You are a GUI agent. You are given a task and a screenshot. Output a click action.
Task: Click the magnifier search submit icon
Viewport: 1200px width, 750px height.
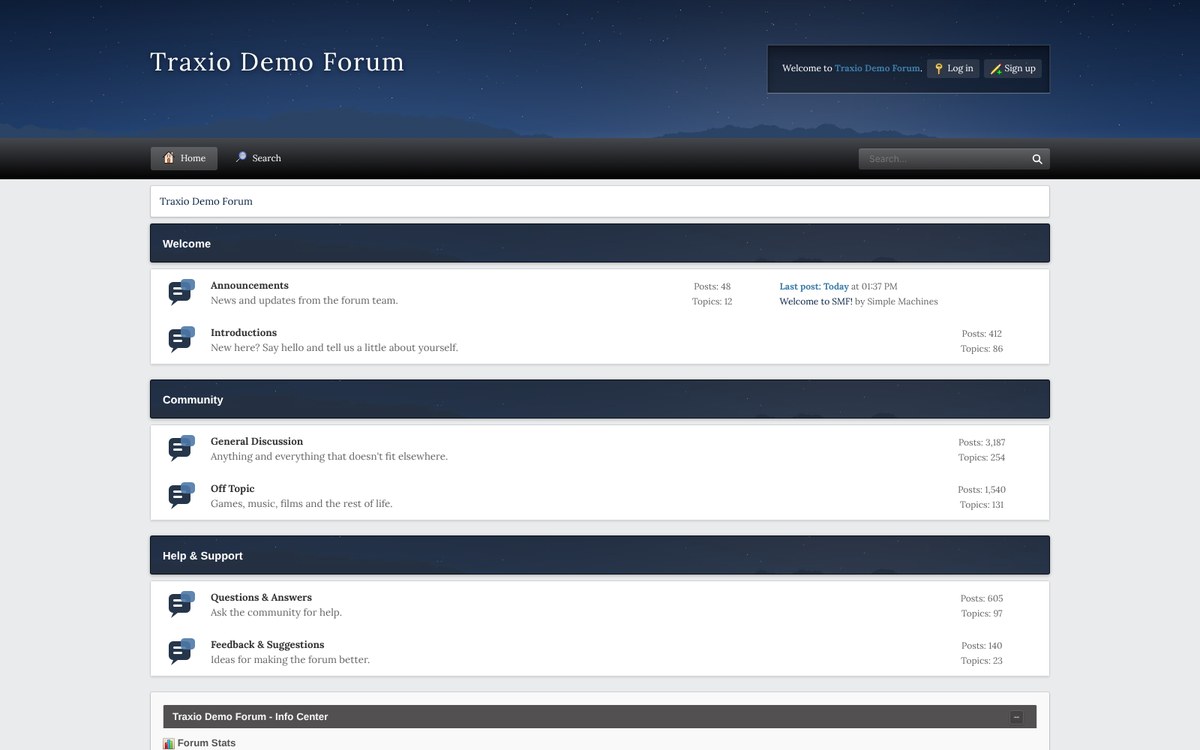(x=1037, y=159)
